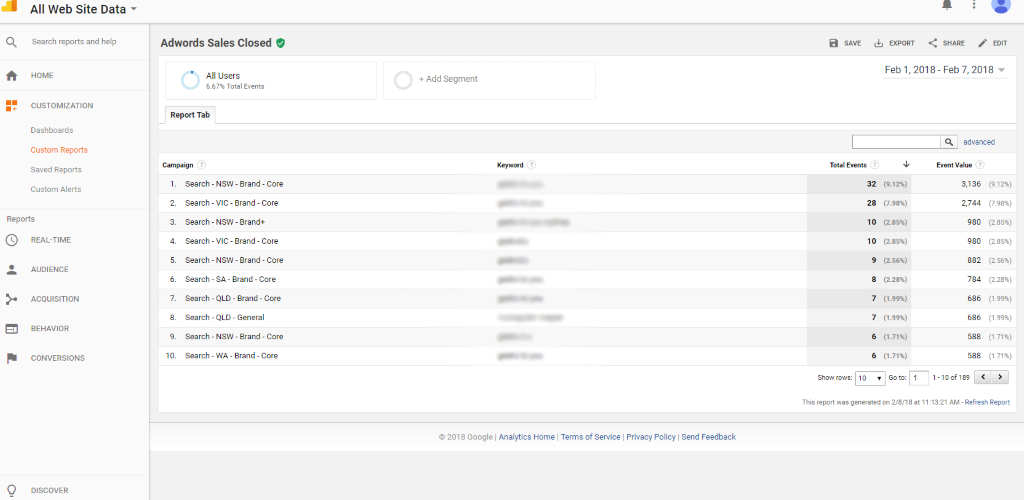Click the Refresh Report link
The image size is (1024, 500).
987,402
